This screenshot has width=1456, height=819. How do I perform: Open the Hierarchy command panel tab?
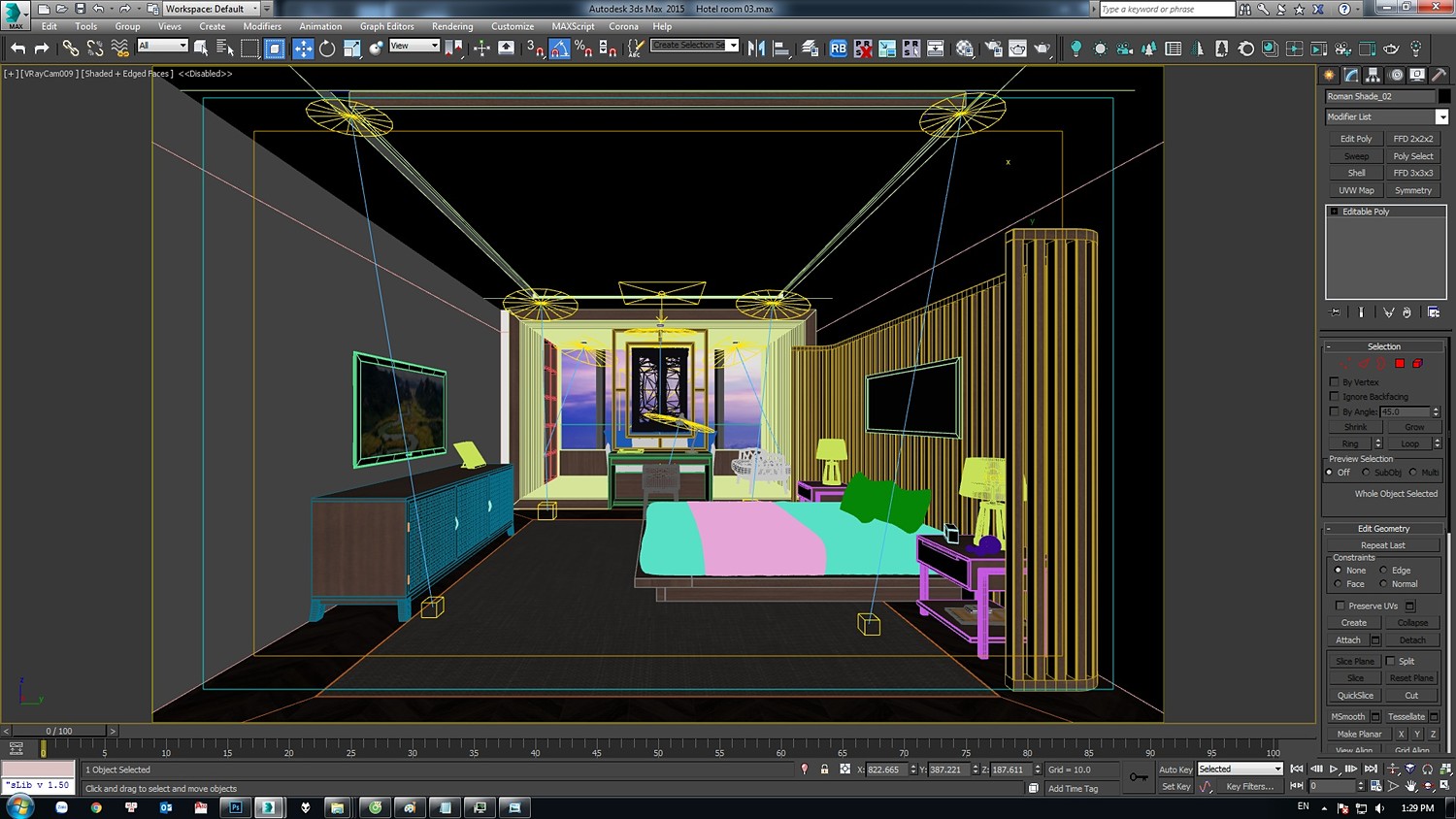click(x=1373, y=75)
